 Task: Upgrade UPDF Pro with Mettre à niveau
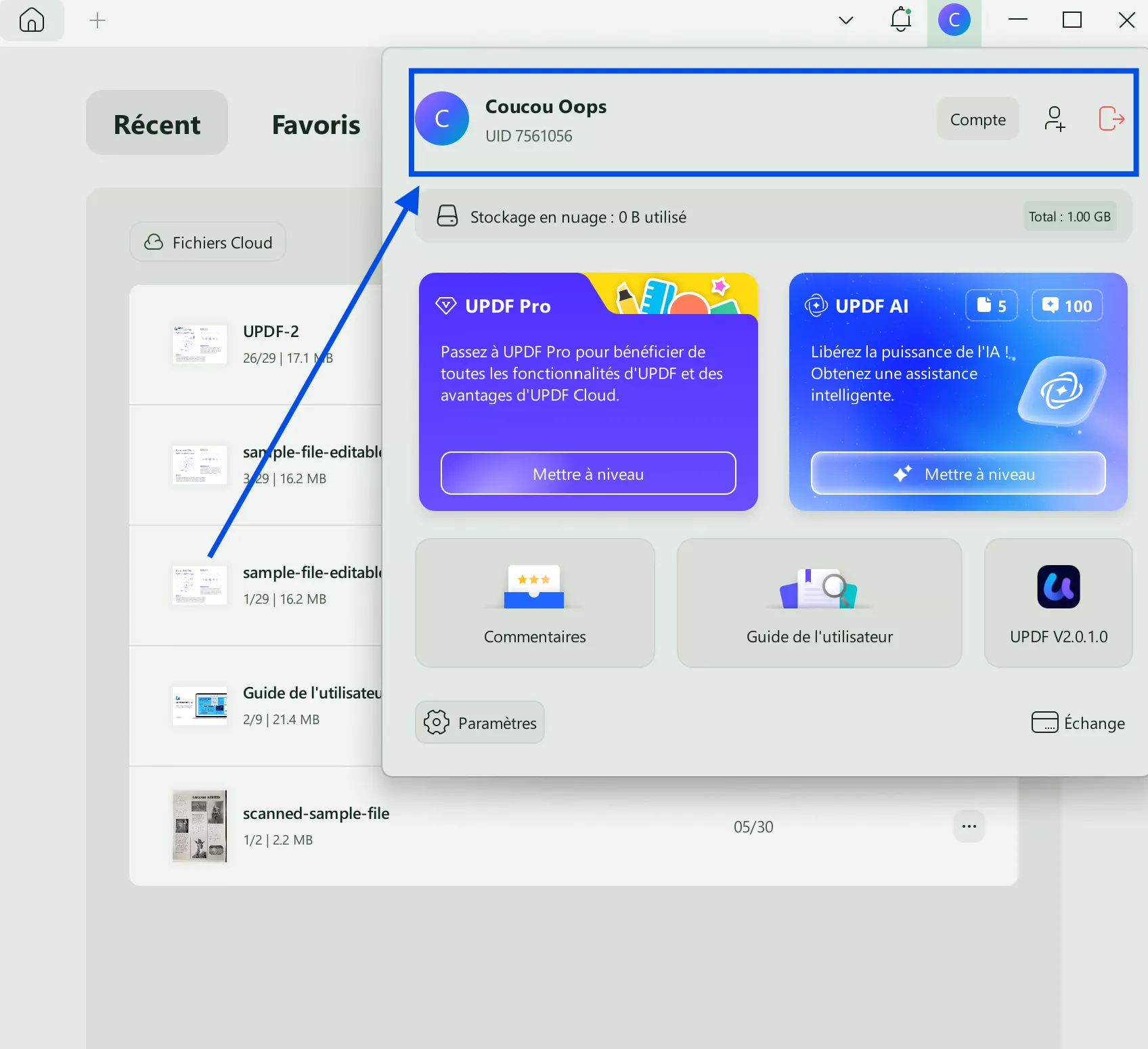click(x=588, y=474)
